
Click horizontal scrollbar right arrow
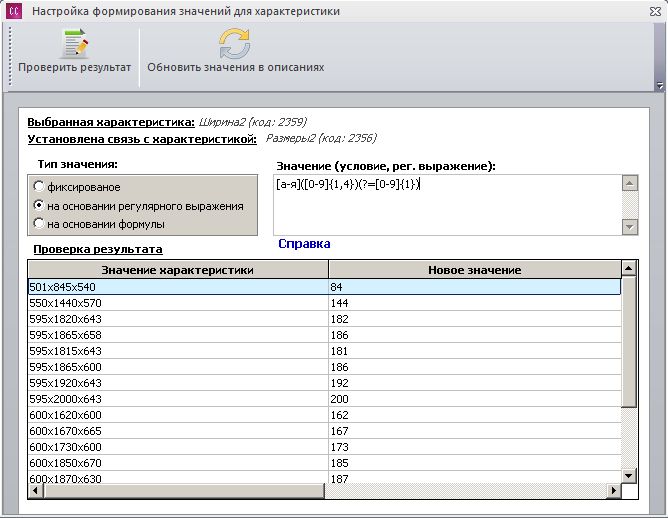coord(613,490)
